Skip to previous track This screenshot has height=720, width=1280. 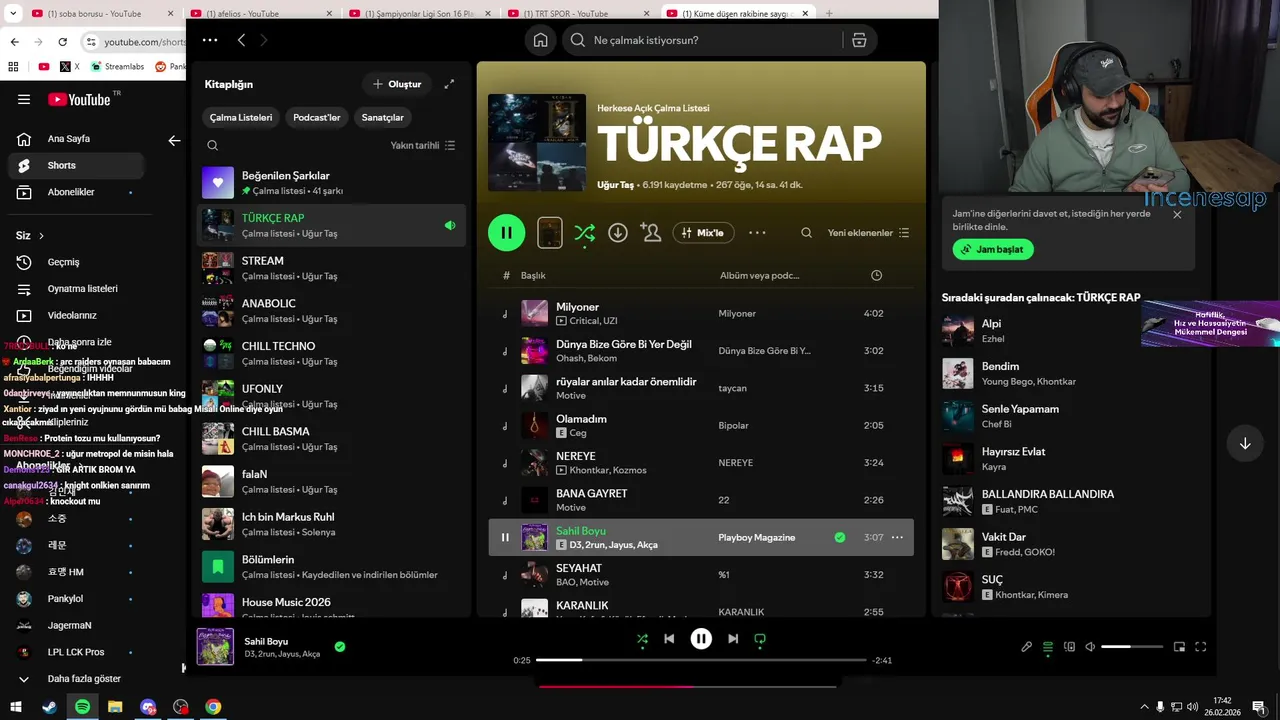[x=669, y=639]
